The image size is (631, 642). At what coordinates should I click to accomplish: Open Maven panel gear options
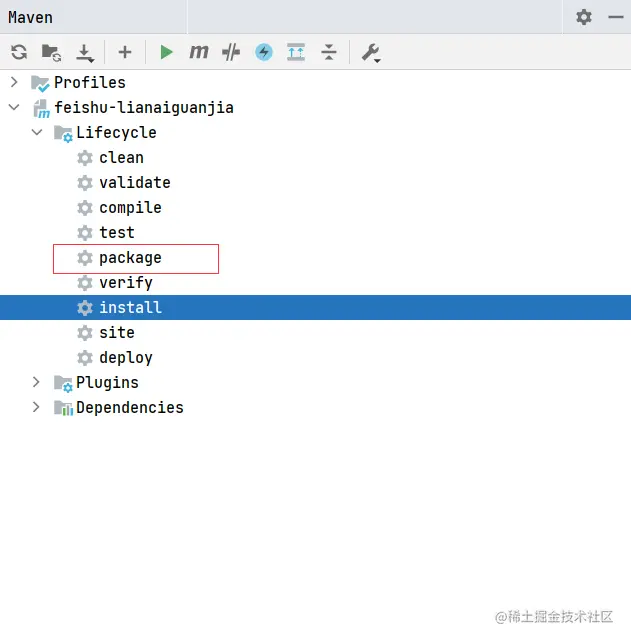(584, 17)
